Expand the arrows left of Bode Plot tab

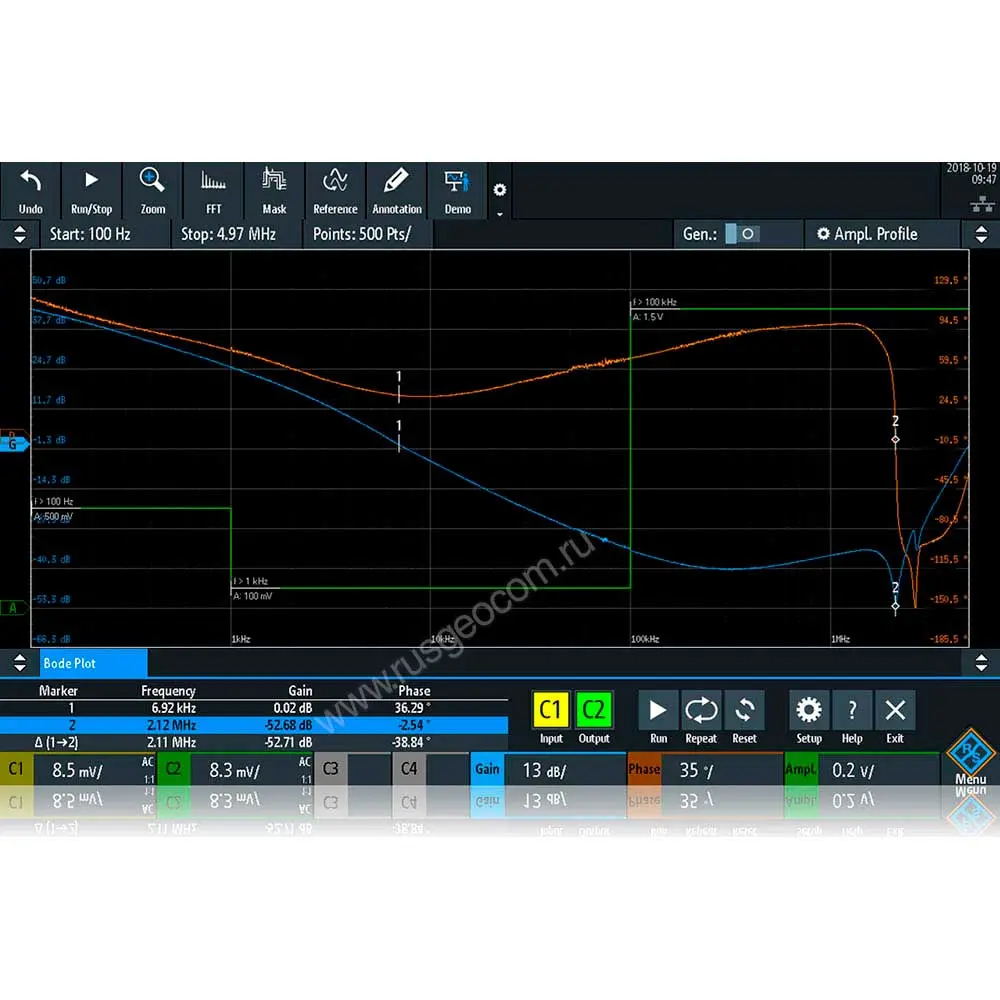point(19,663)
